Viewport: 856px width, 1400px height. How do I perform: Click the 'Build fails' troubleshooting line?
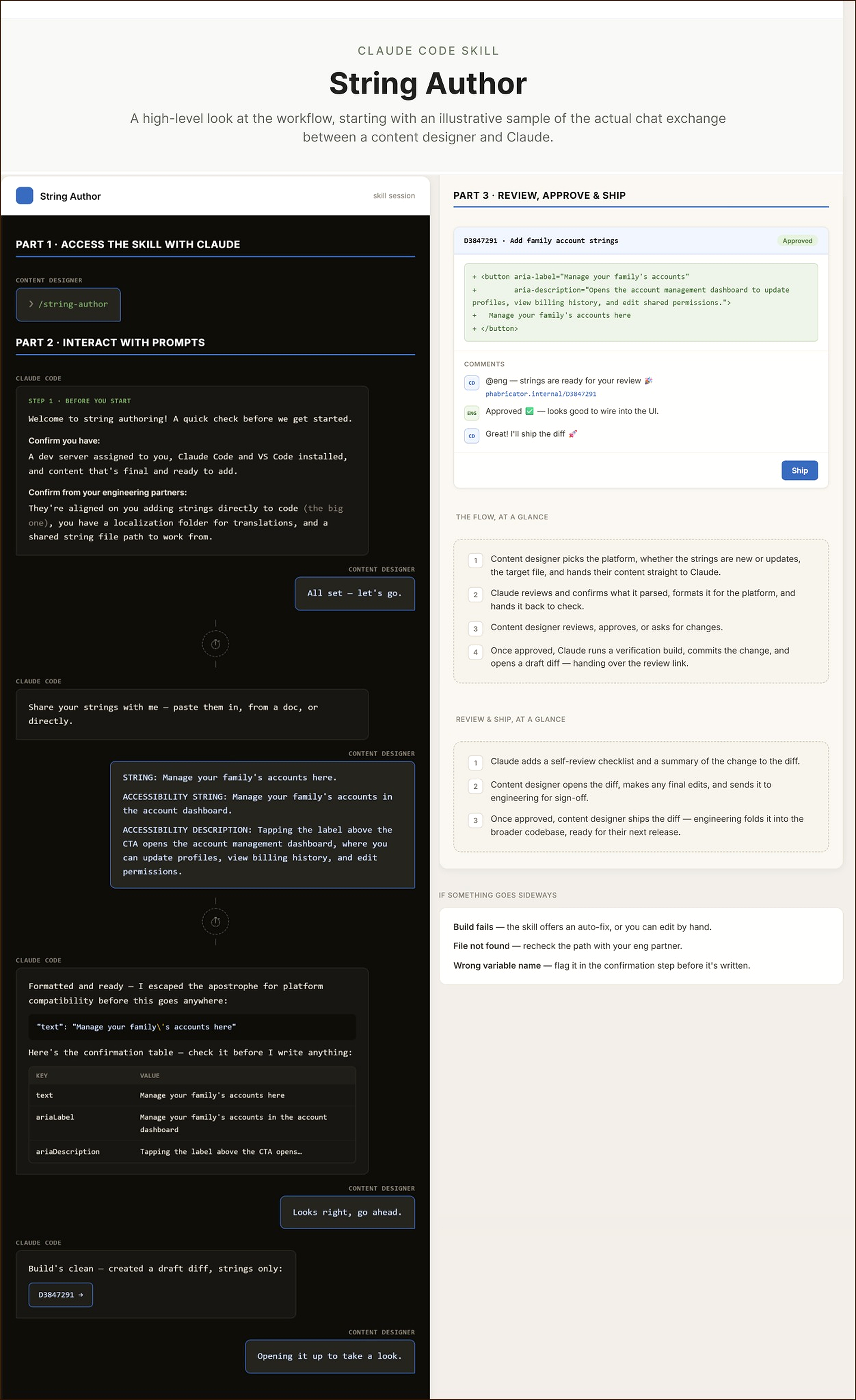click(x=582, y=927)
